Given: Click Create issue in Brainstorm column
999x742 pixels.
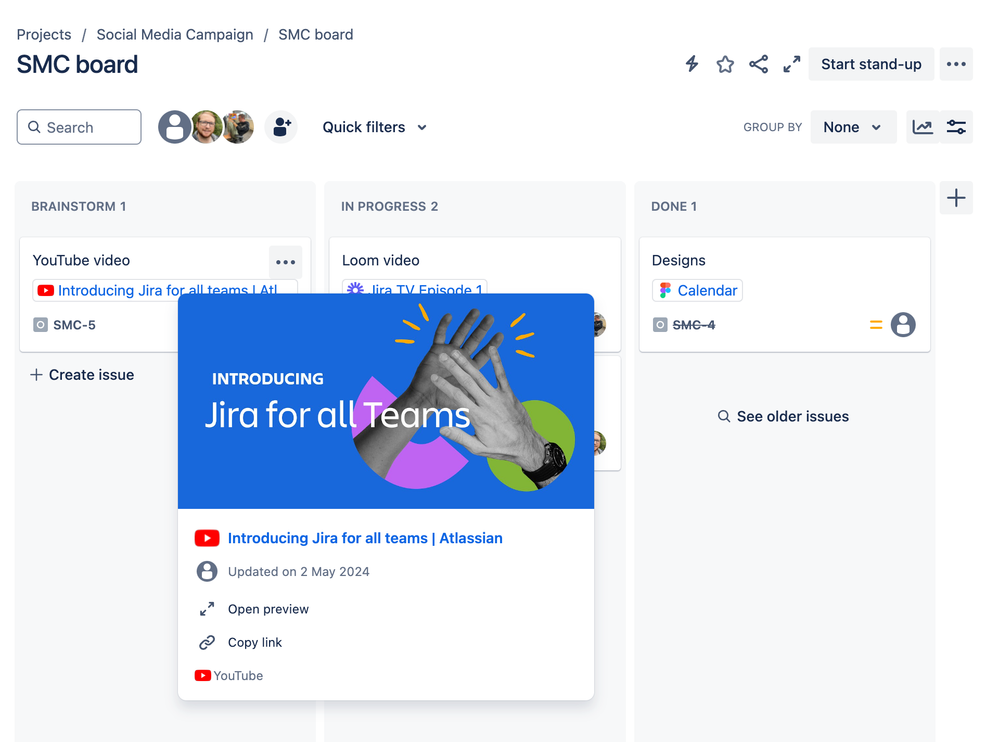Looking at the screenshot, I should pyautogui.click(x=82, y=375).
